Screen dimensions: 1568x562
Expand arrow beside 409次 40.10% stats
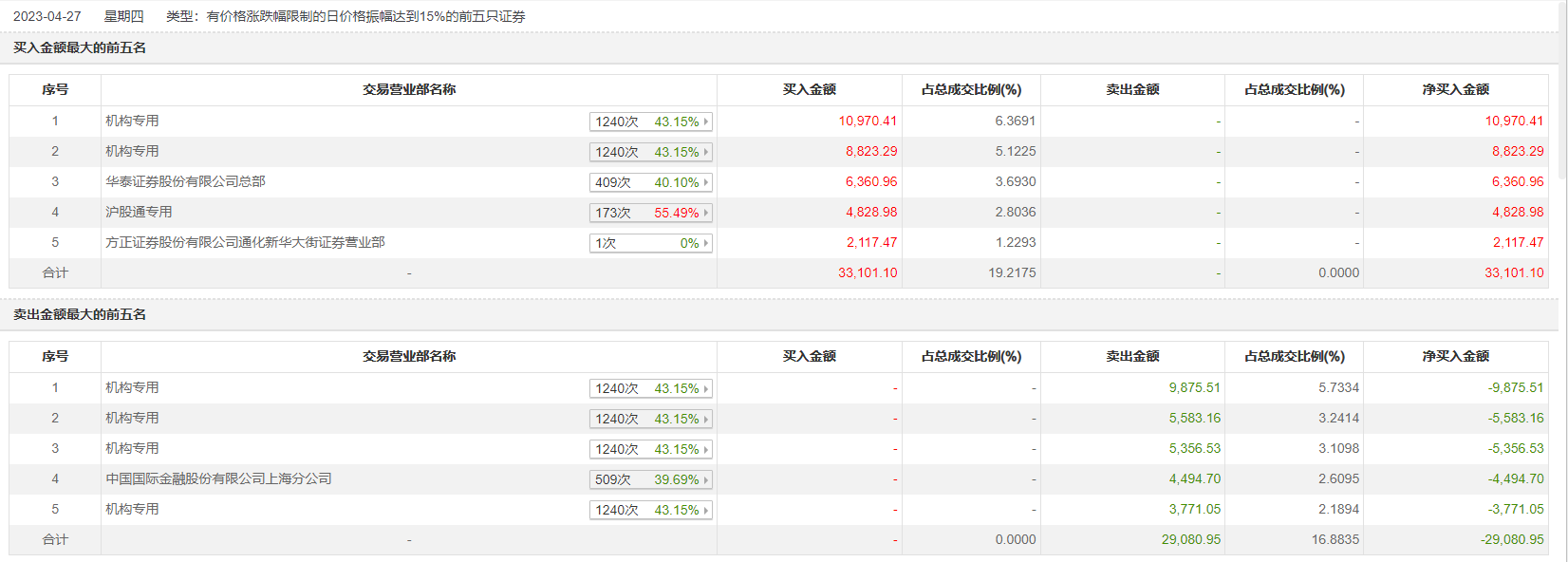pyautogui.click(x=706, y=182)
